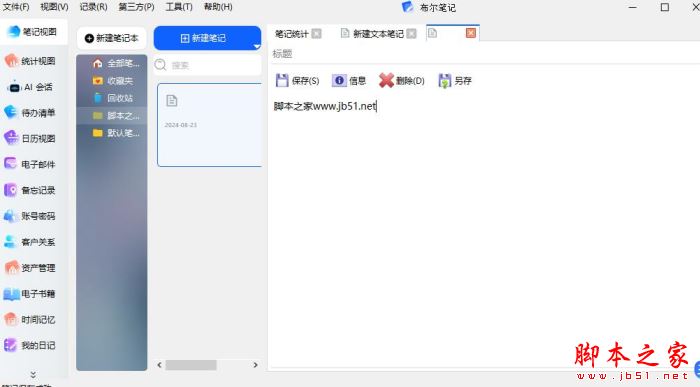This screenshot has width=700, height=387.
Task: Open the 记录(R) menu
Action: (x=93, y=7)
